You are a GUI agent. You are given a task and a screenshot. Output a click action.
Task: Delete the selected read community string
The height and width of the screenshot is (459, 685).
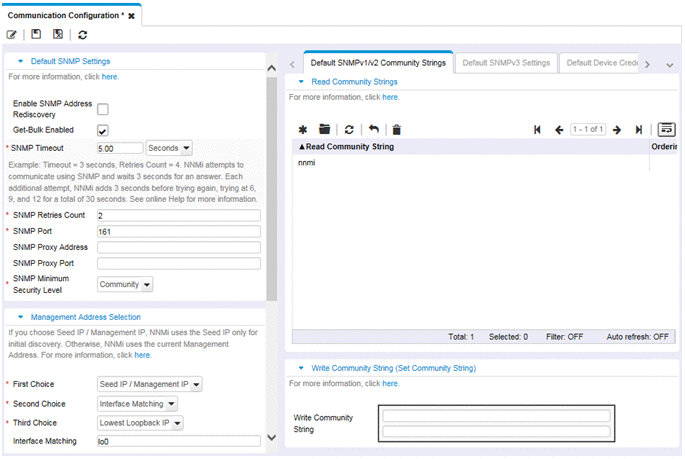click(x=396, y=130)
